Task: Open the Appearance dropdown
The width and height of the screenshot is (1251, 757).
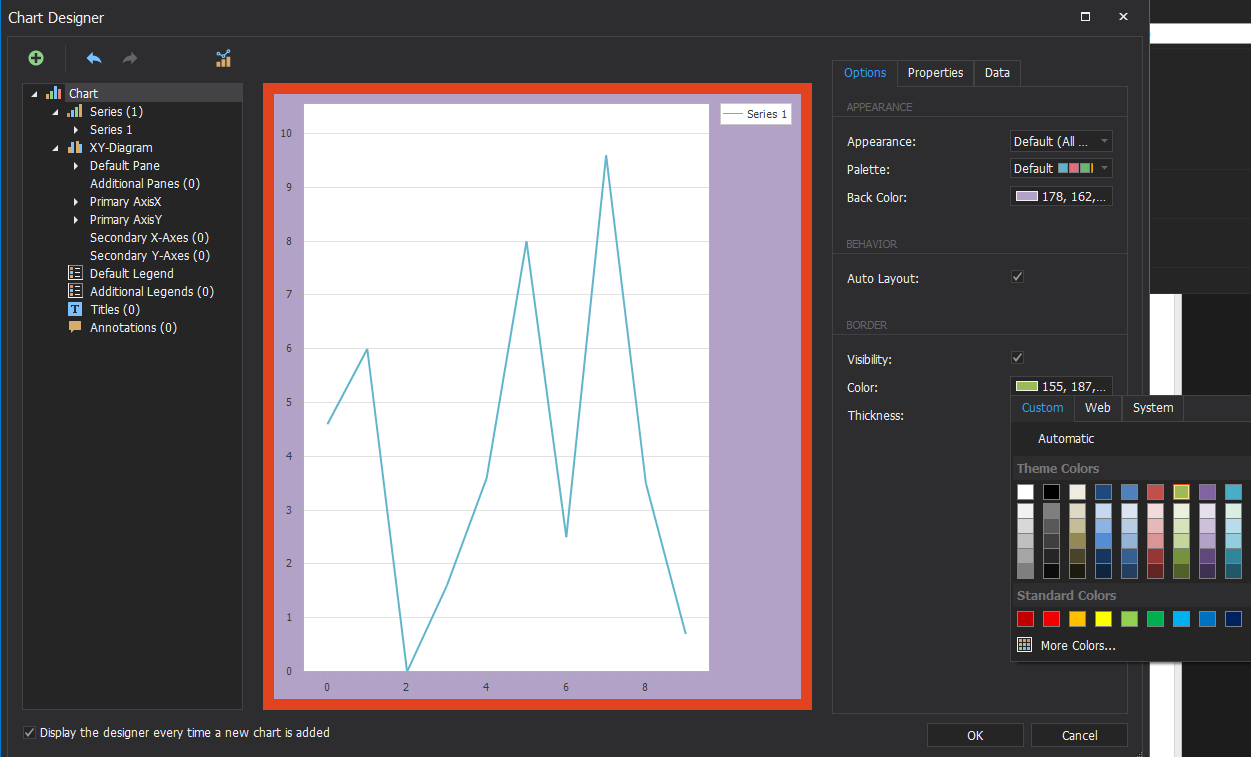Action: [1061, 142]
